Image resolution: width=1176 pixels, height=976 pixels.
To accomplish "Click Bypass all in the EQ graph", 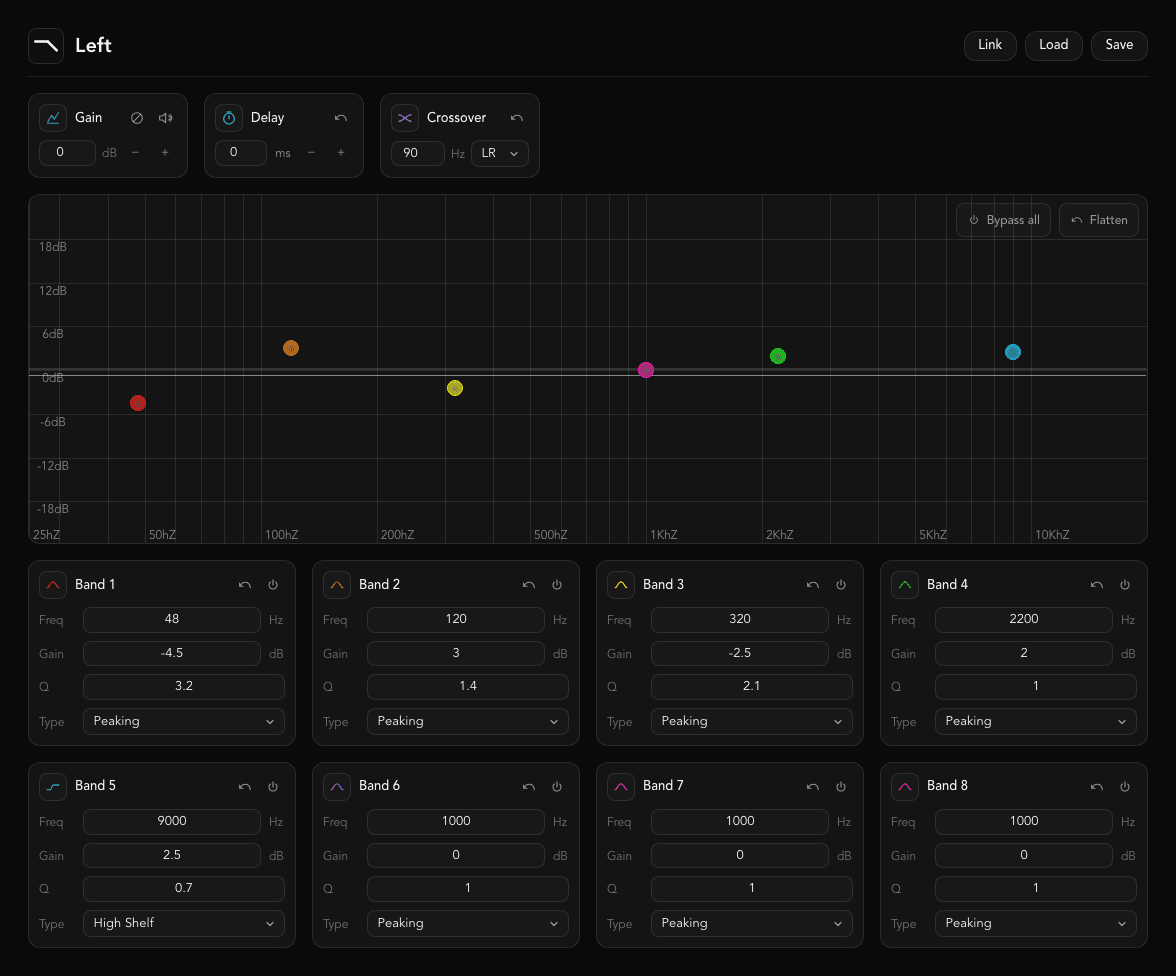I will coord(1003,220).
